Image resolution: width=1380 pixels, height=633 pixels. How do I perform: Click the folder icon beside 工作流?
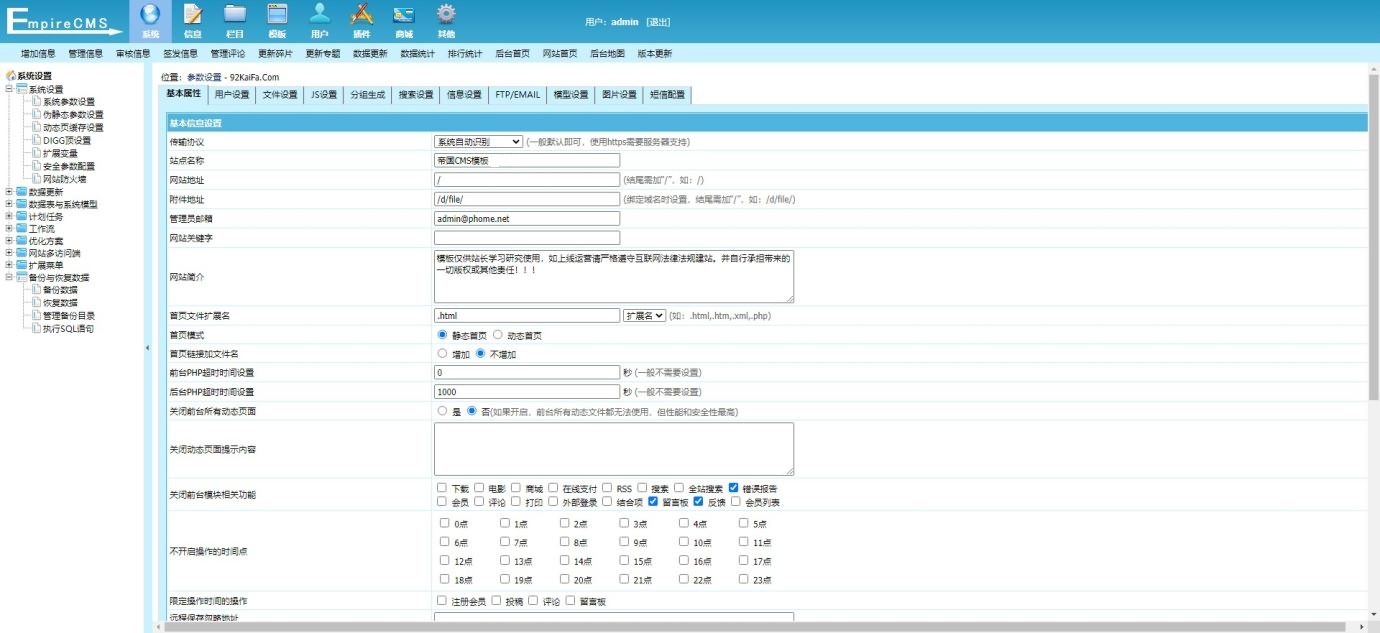click(x=22, y=229)
